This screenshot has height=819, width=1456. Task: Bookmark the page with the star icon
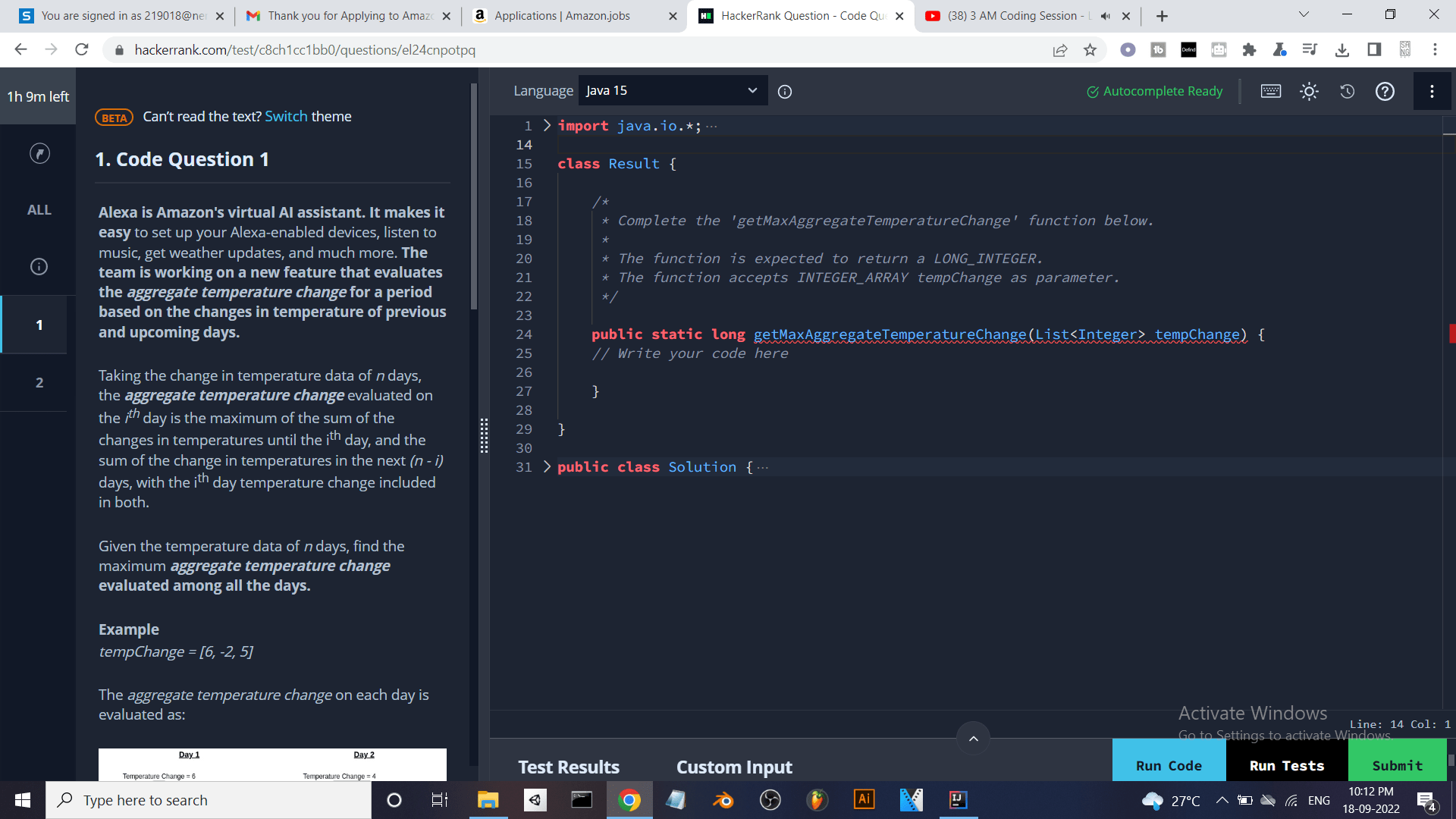(1090, 50)
